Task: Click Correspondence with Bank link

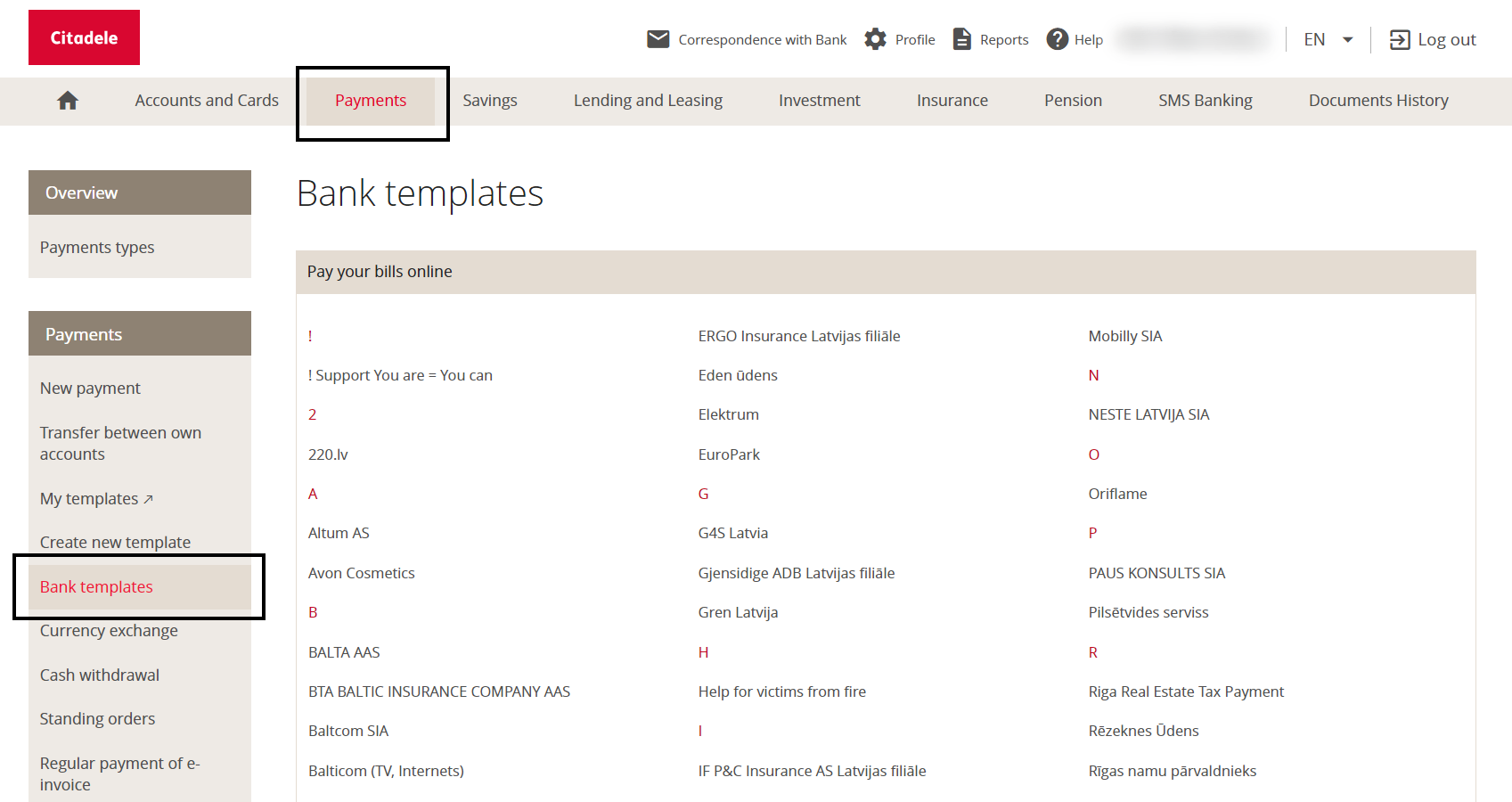Action: (763, 39)
